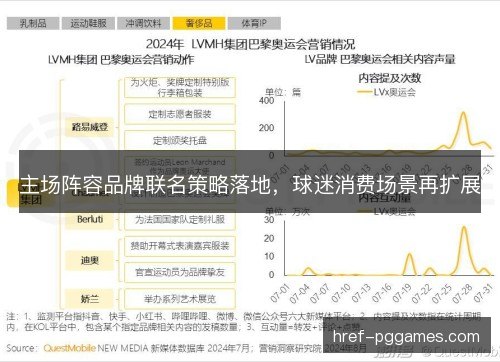The width and height of the screenshot is (500, 362).
Task: Switch to the 乳制品 tab
Action: [x=33, y=23]
